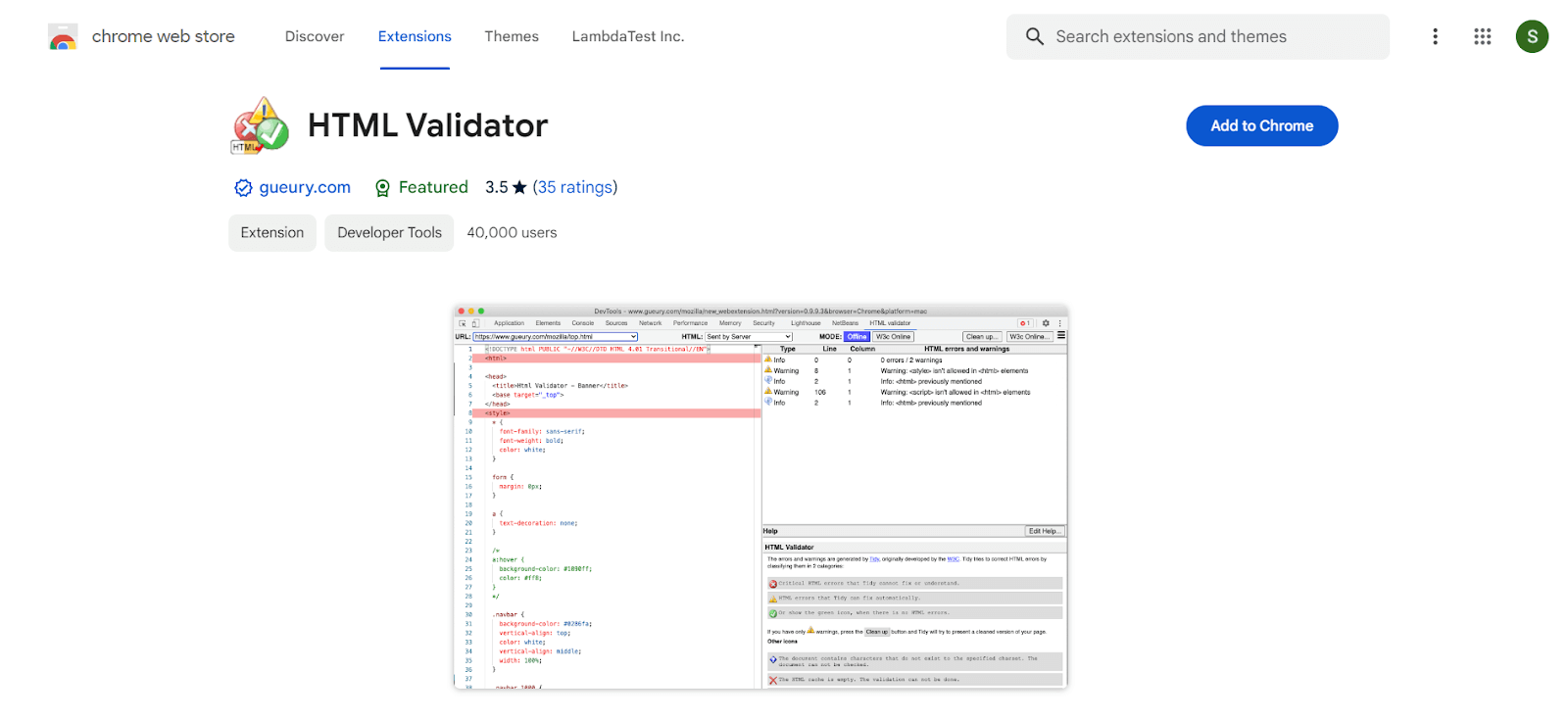Viewport: 1568px width, 720px height.
Task: Open the account avatar labeled S
Action: click(1532, 36)
